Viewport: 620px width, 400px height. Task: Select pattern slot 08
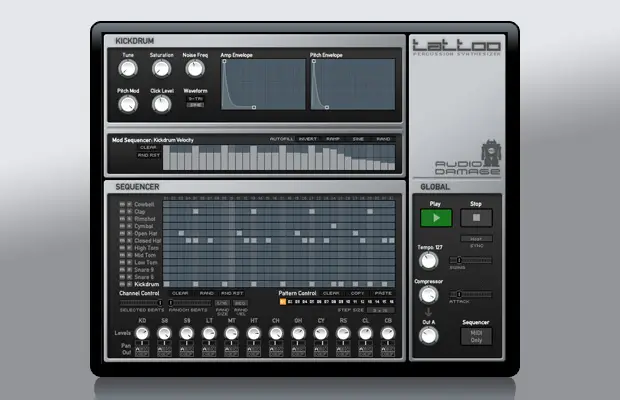pos(334,302)
